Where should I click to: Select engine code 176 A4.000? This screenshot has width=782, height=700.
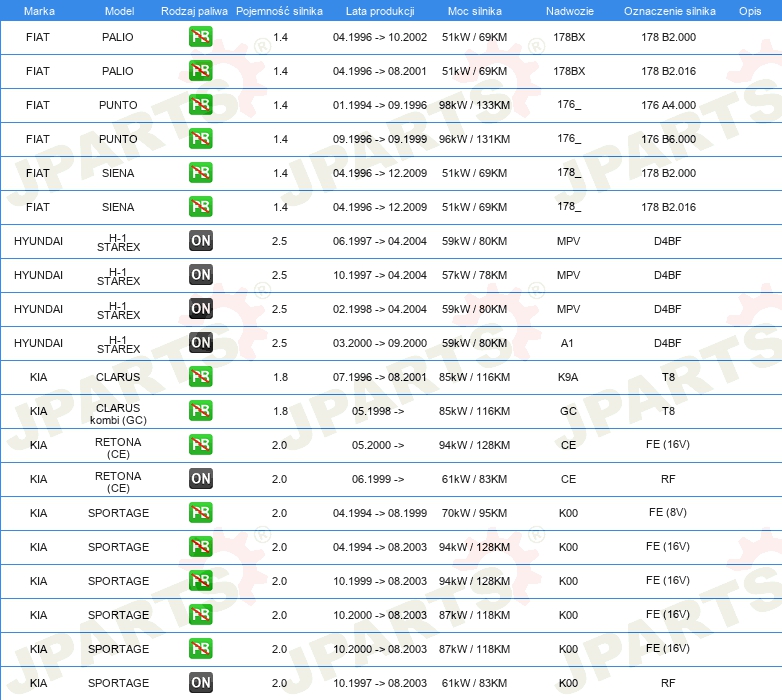tap(668, 105)
